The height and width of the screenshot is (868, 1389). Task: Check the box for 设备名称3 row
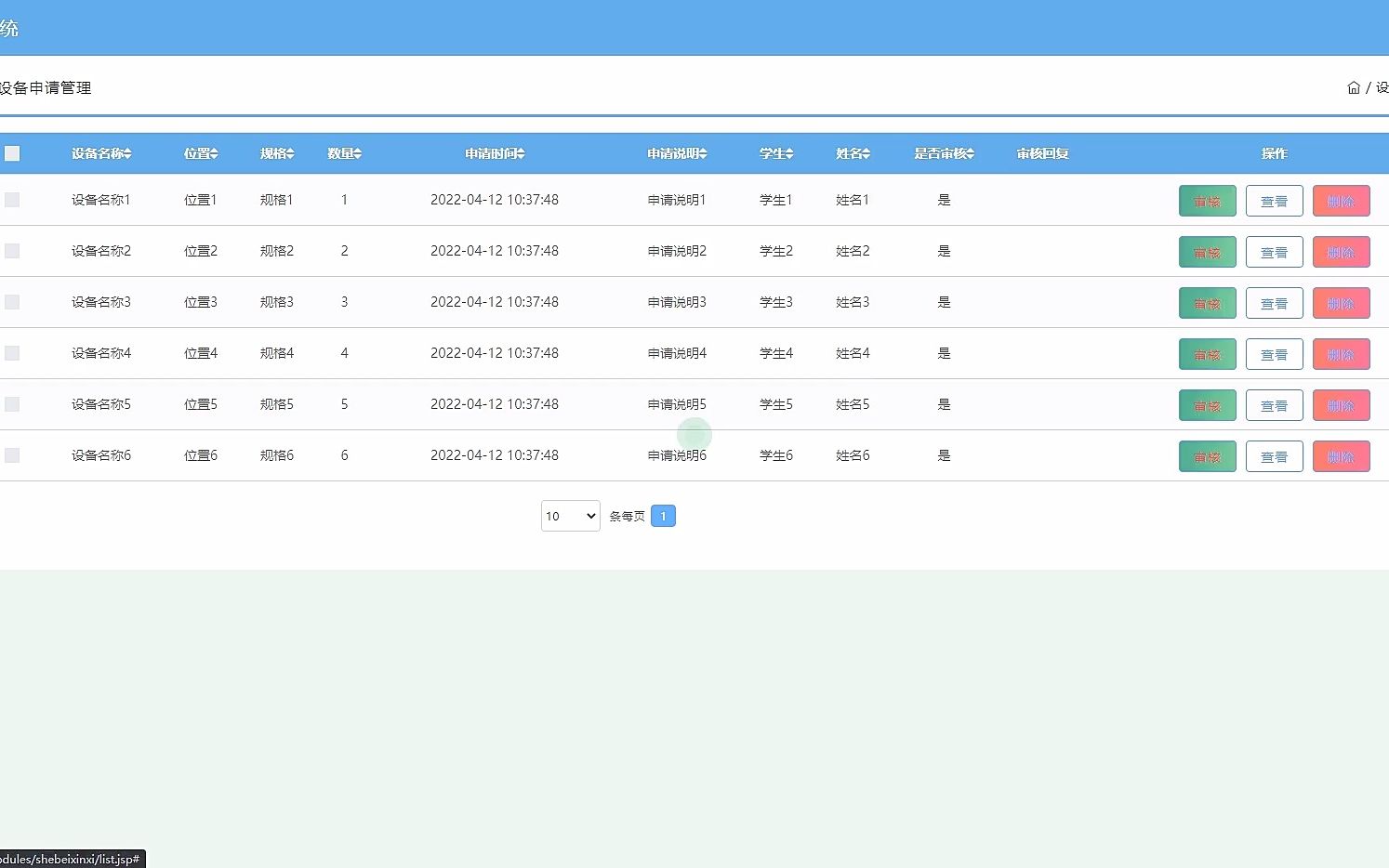[x=12, y=302]
